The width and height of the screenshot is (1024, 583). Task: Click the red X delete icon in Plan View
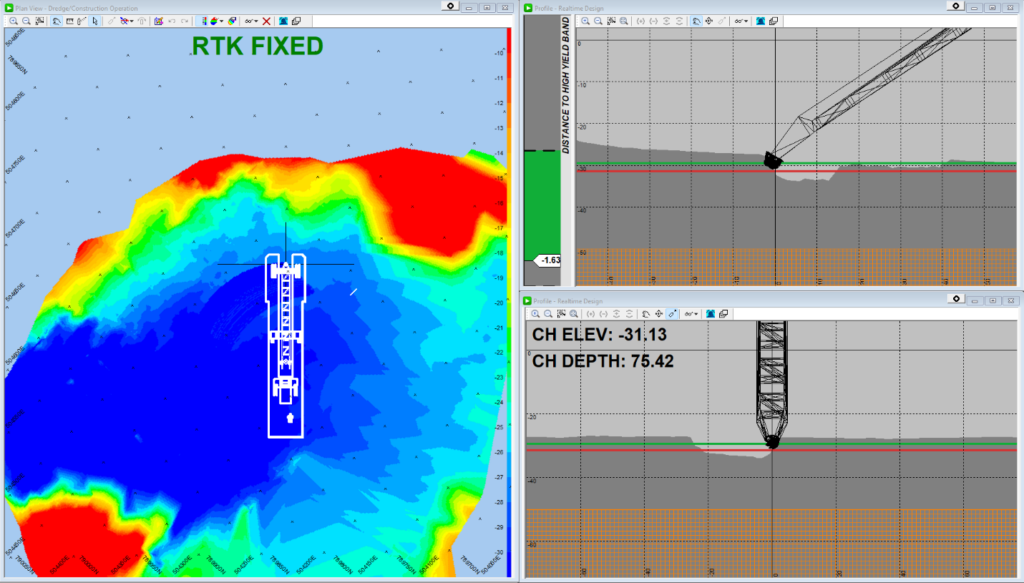266,21
